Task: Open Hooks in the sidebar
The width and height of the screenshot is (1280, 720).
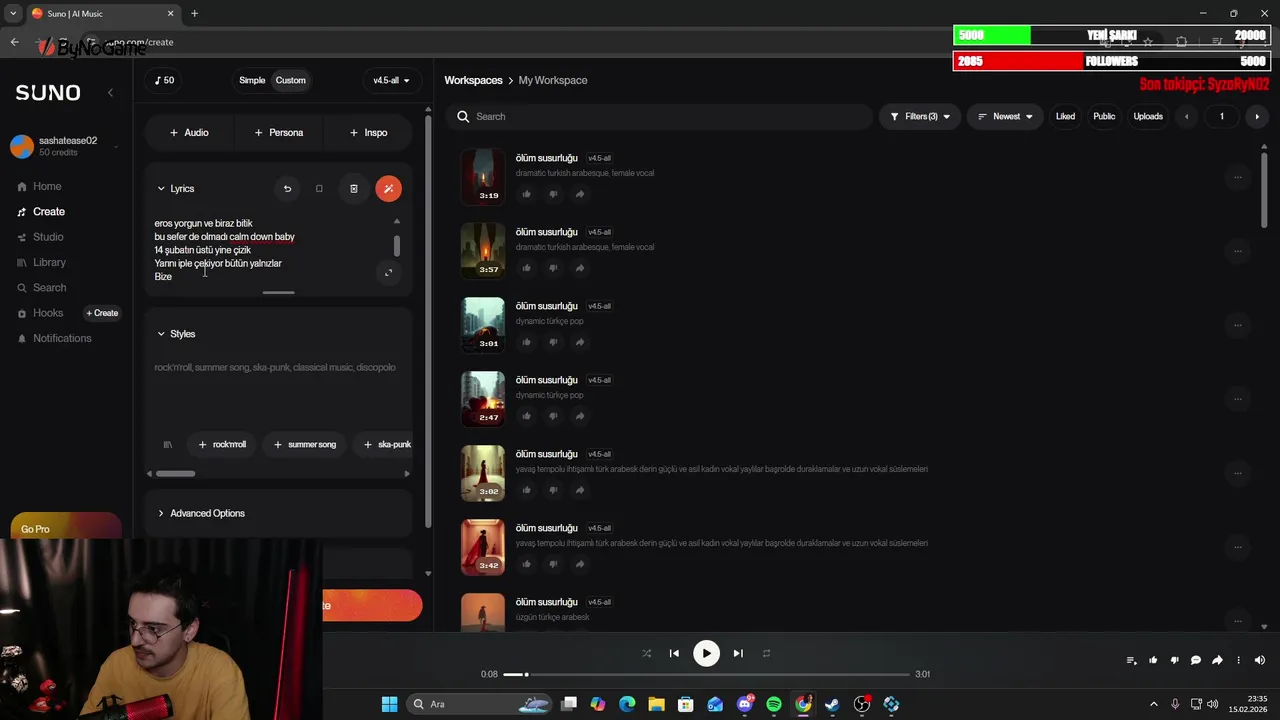Action: 47,313
